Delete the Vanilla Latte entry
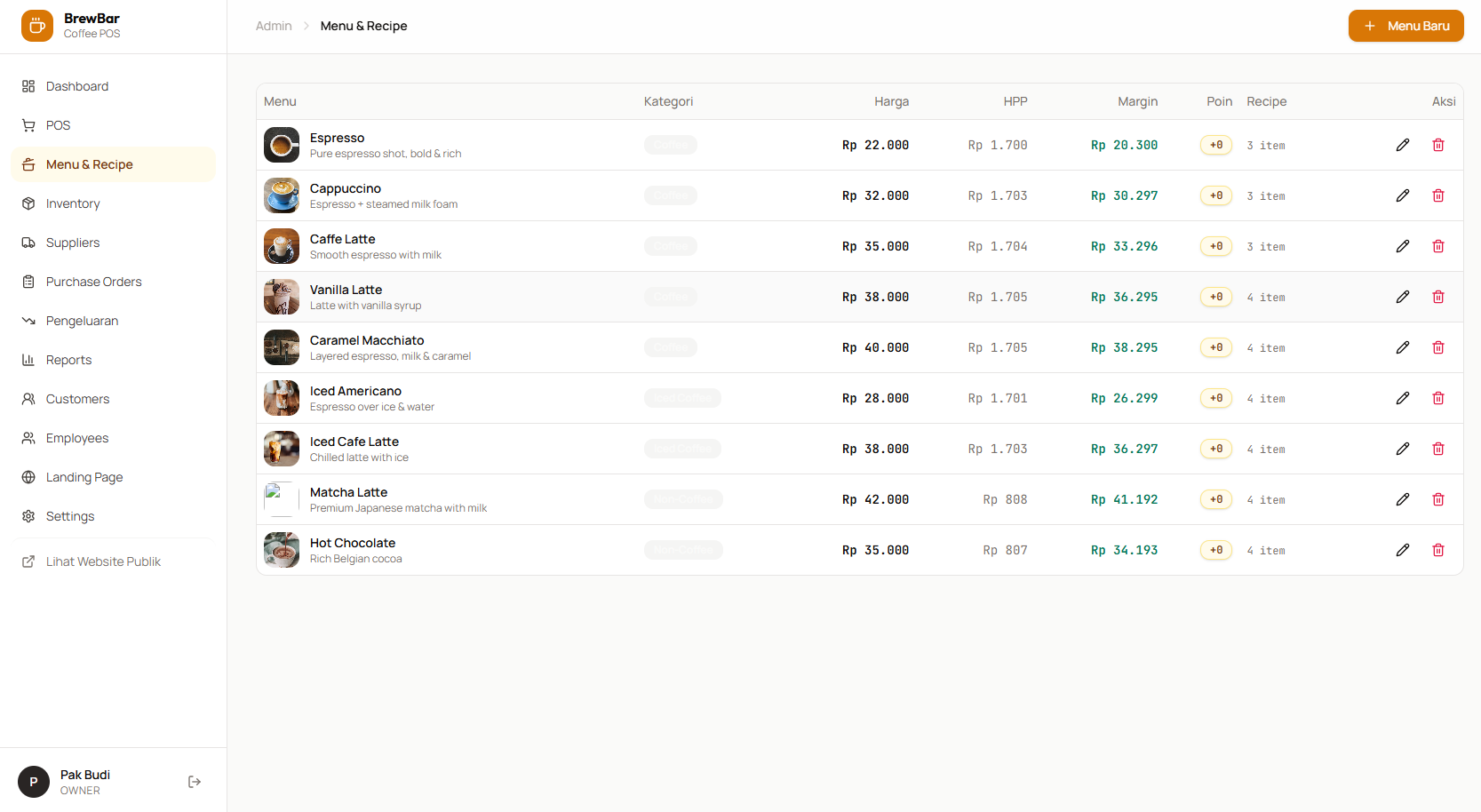The height and width of the screenshot is (812, 1481). tap(1438, 297)
